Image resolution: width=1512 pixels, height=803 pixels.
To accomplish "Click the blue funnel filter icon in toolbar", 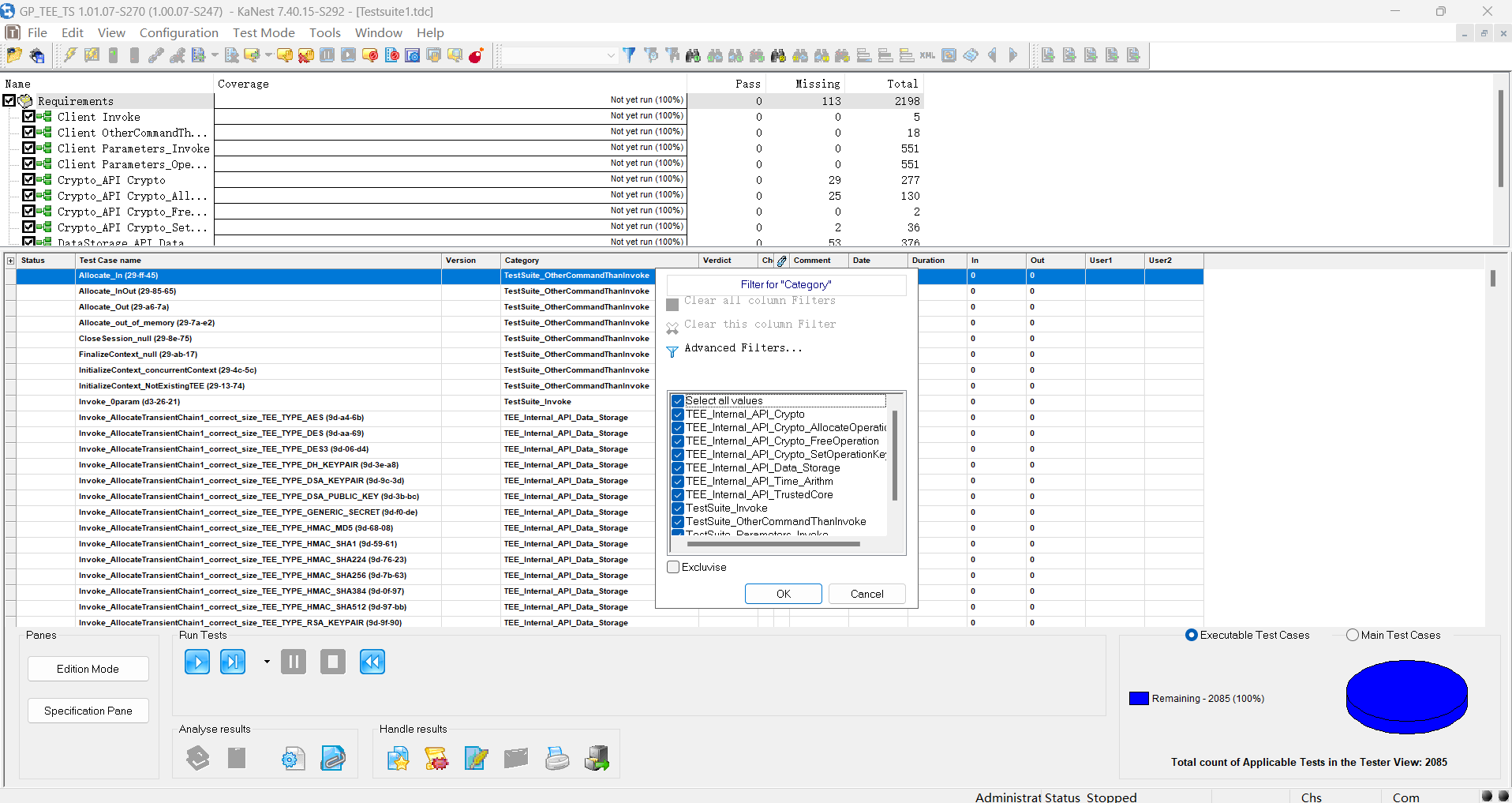I will click(629, 55).
